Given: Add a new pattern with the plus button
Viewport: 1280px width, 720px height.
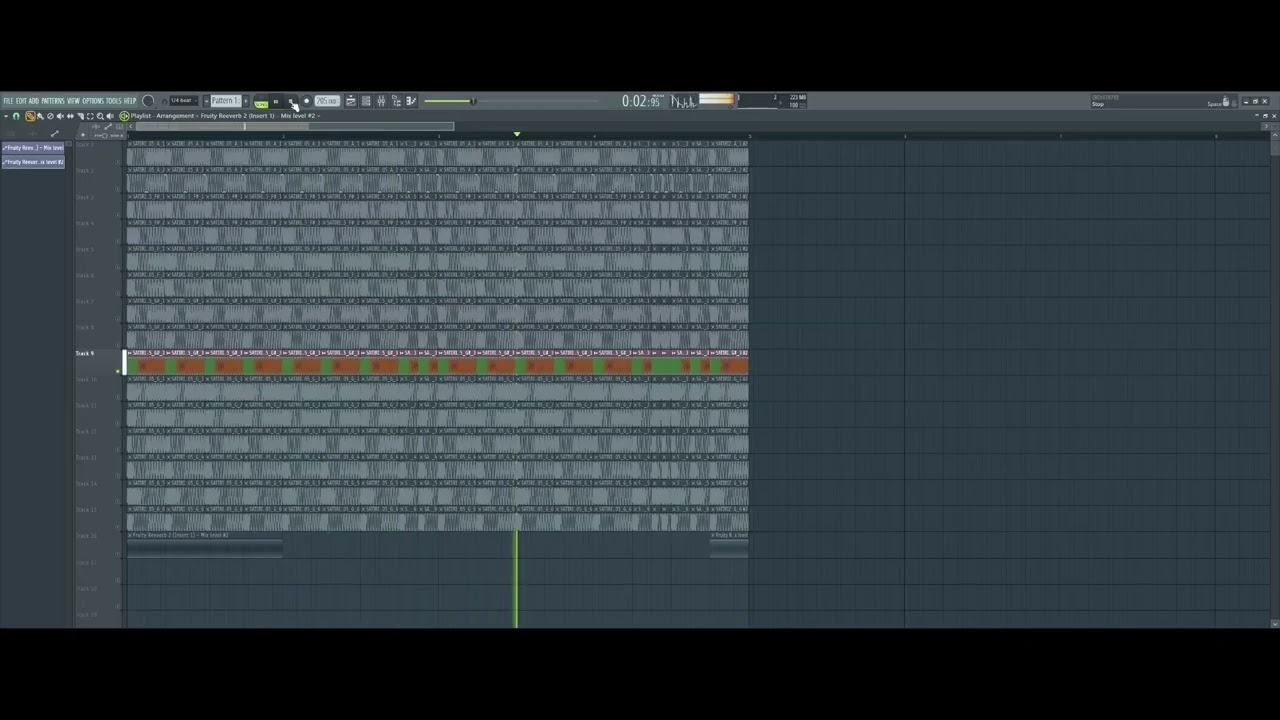Looking at the screenshot, I should pos(245,101).
